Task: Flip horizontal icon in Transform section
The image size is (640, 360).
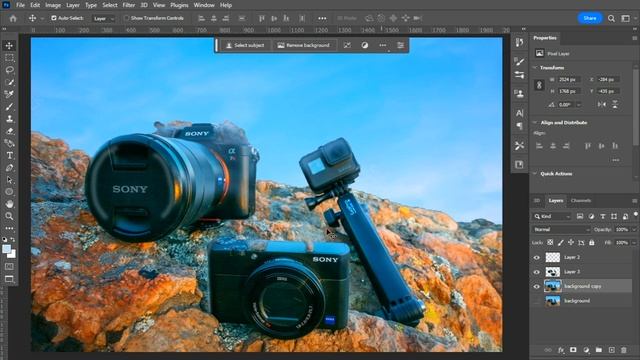Action: coord(602,104)
